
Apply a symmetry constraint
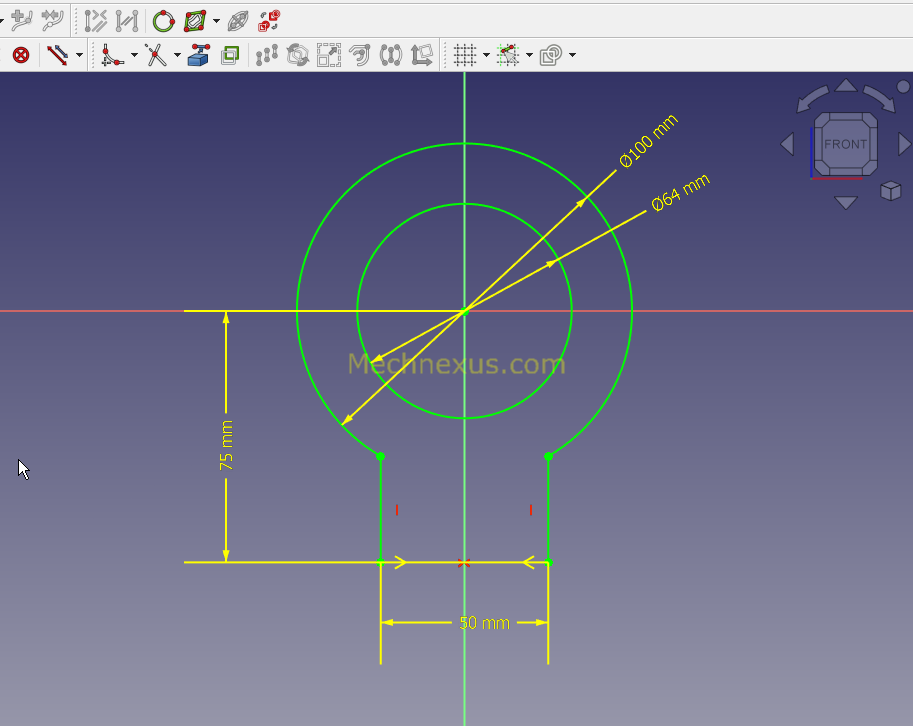point(392,55)
